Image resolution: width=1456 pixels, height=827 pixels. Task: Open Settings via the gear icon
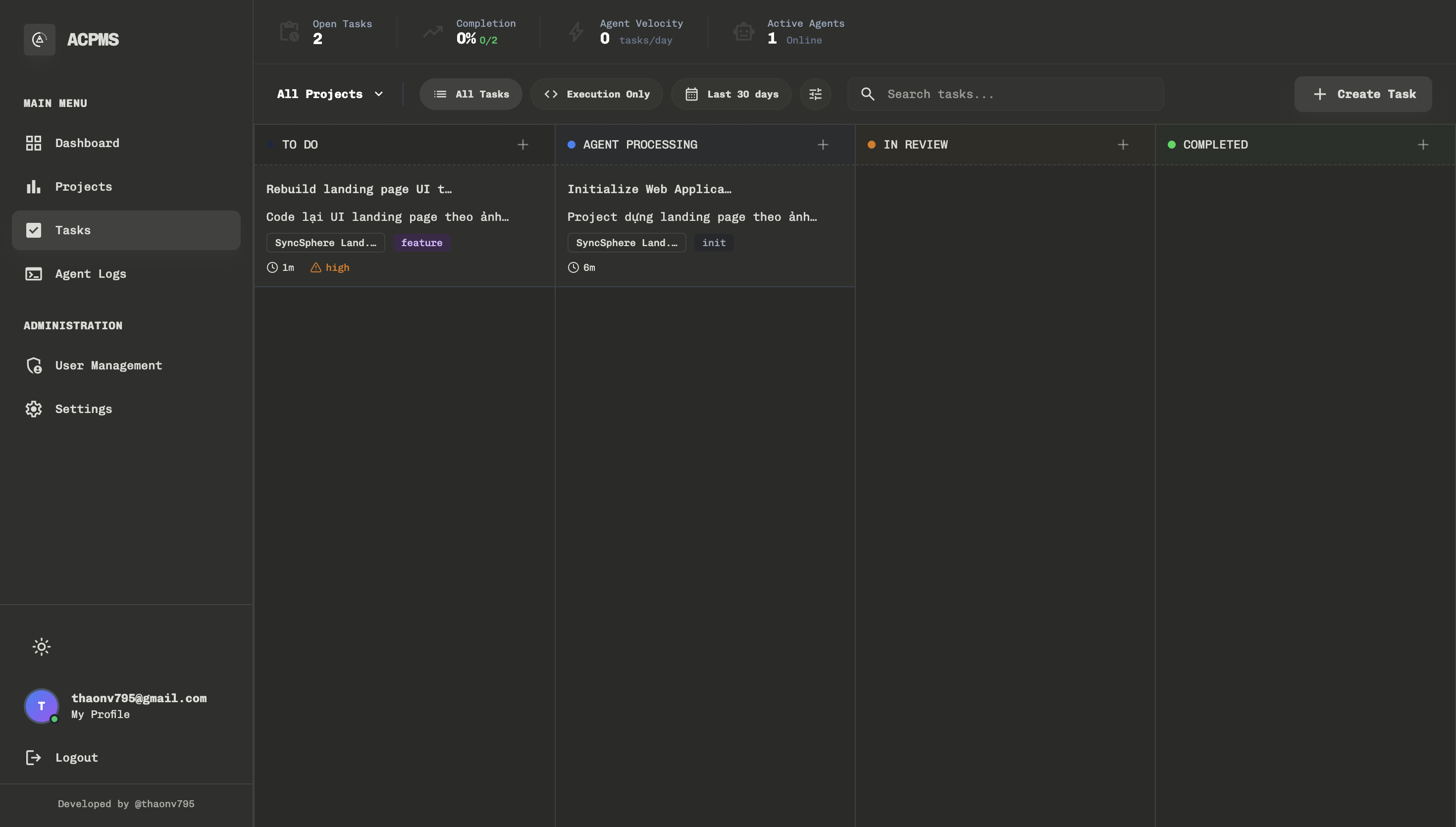(x=34, y=409)
